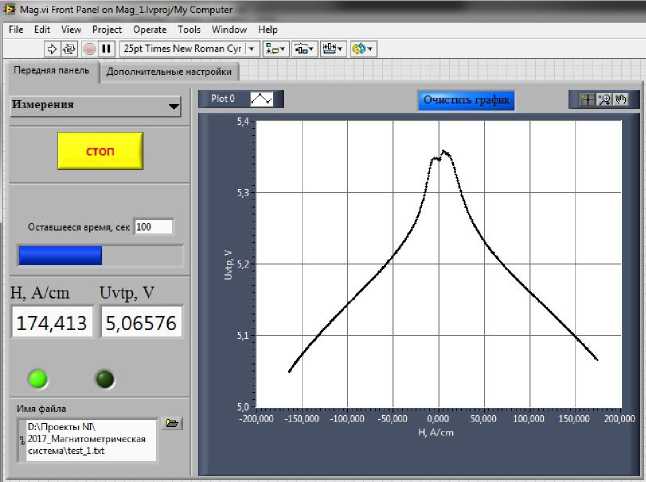
Task: Select the graph zoom magnifier tool
Action: 604,100
